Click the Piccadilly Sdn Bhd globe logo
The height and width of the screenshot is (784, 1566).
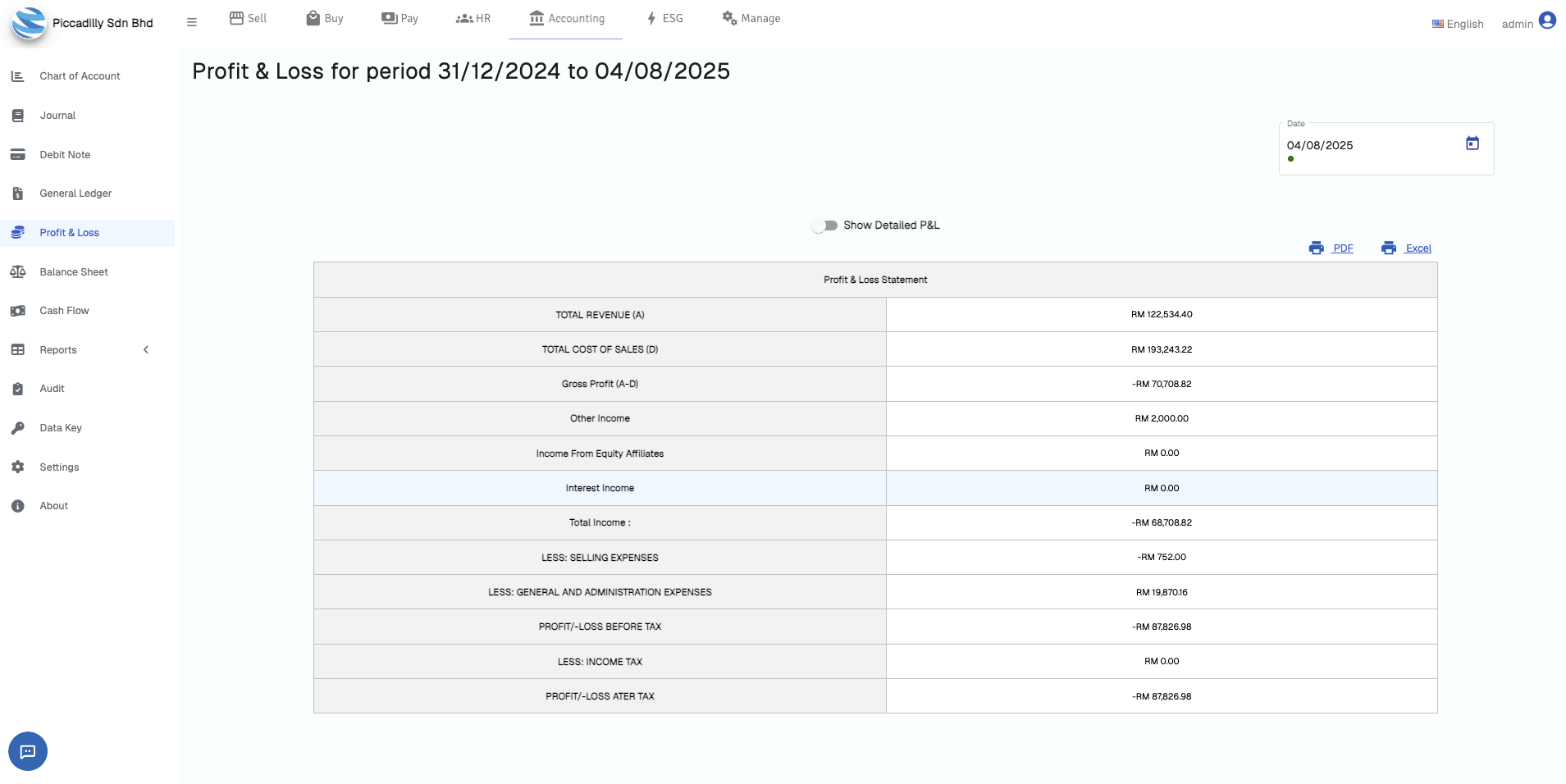click(x=30, y=23)
